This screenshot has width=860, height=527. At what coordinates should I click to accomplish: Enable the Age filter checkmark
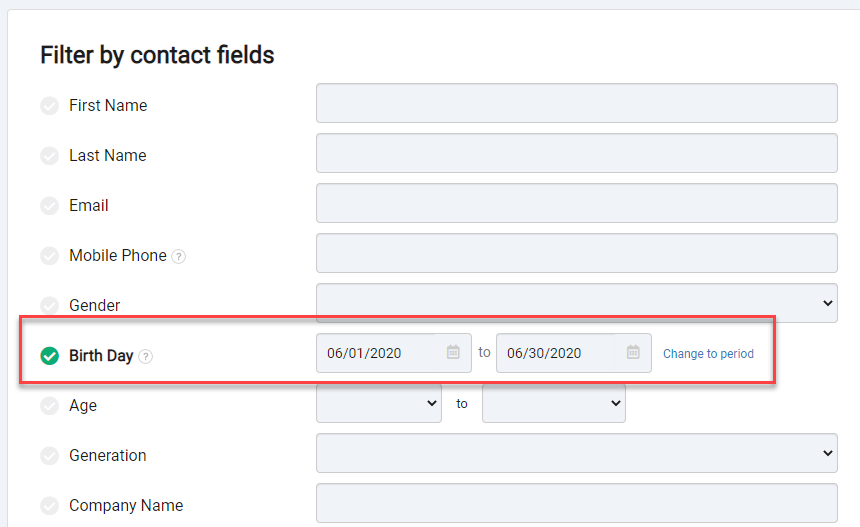(x=49, y=406)
